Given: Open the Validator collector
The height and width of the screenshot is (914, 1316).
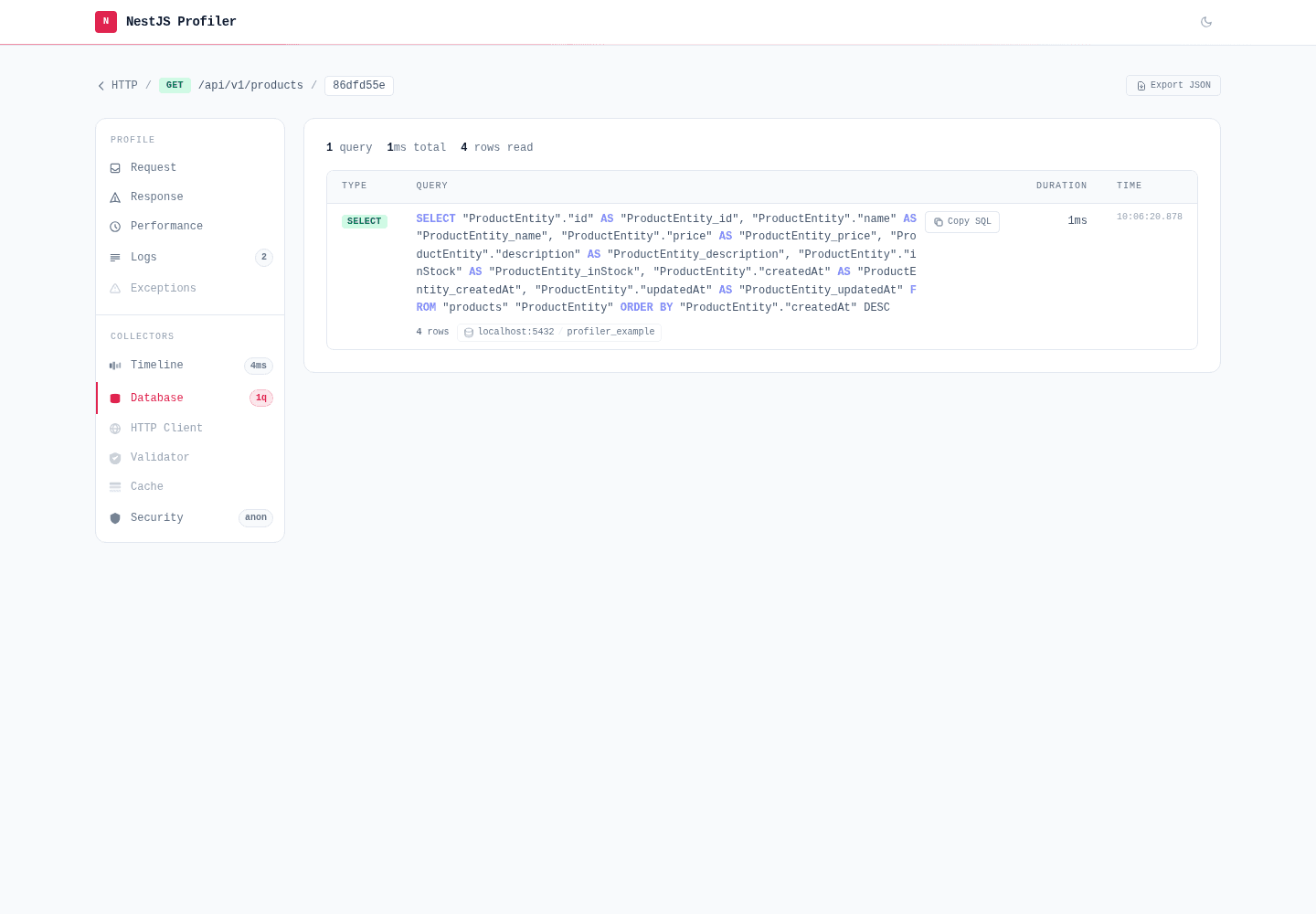Looking at the screenshot, I should click(x=190, y=458).
